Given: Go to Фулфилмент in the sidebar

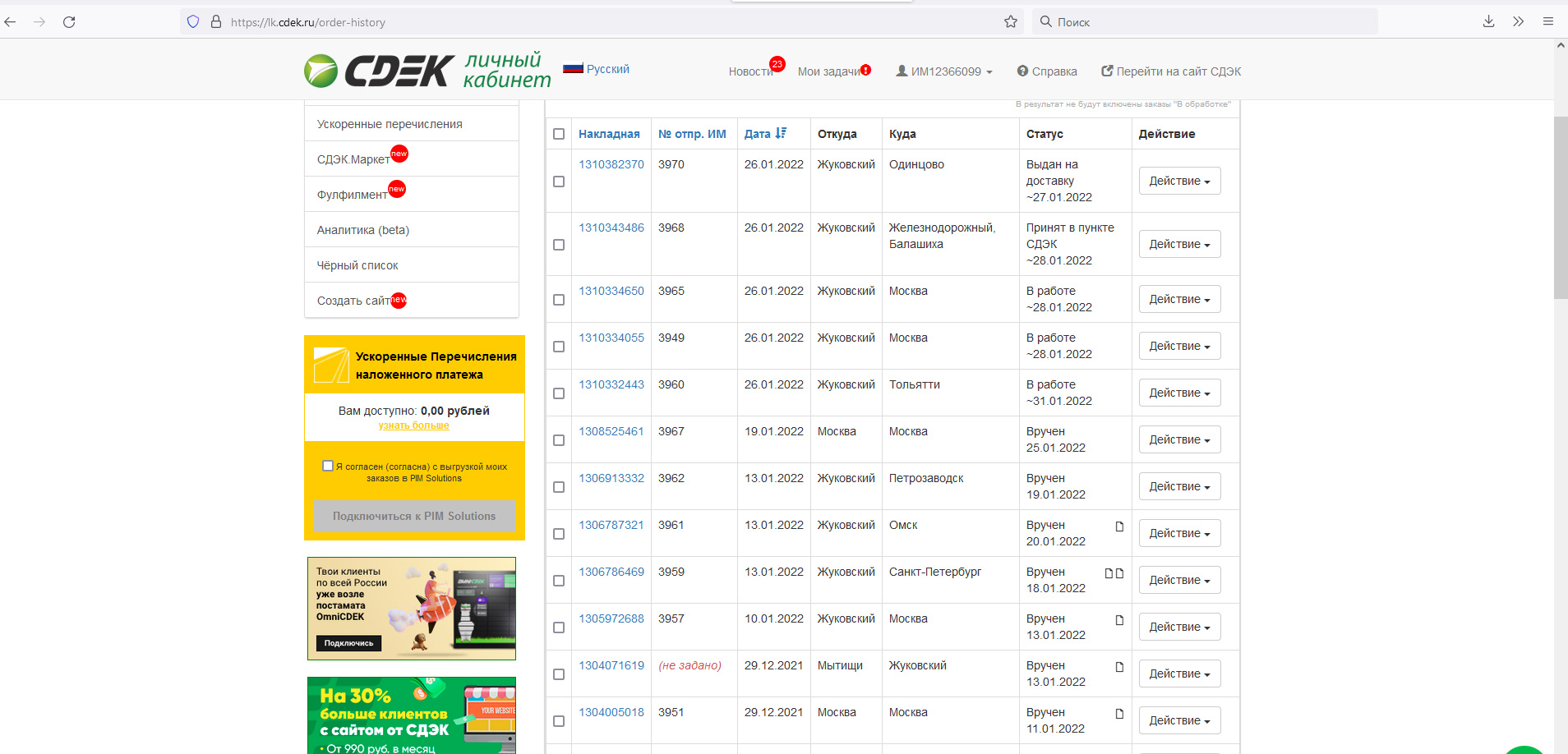Looking at the screenshot, I should point(412,195).
